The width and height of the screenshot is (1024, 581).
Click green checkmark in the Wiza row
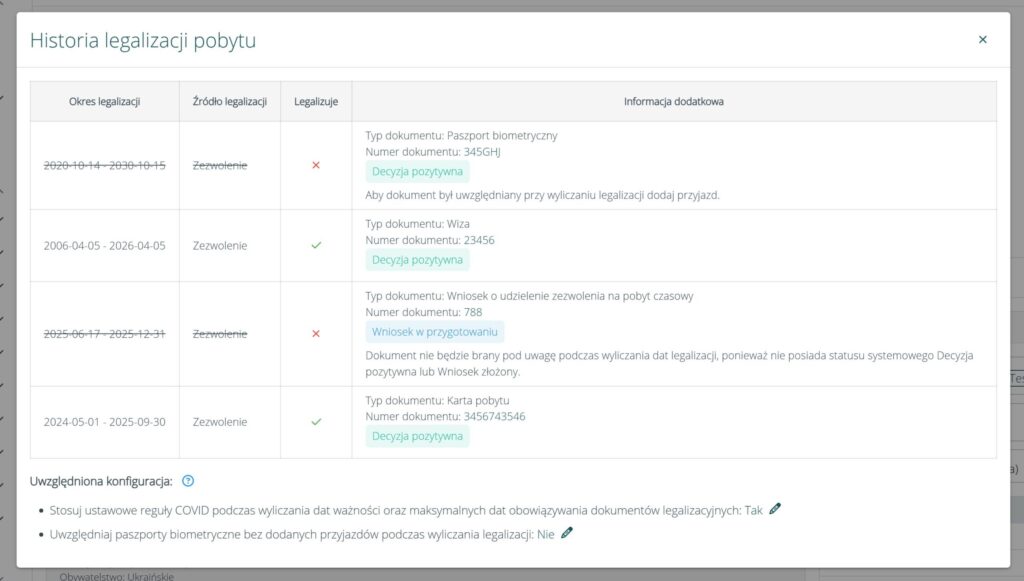(x=316, y=245)
